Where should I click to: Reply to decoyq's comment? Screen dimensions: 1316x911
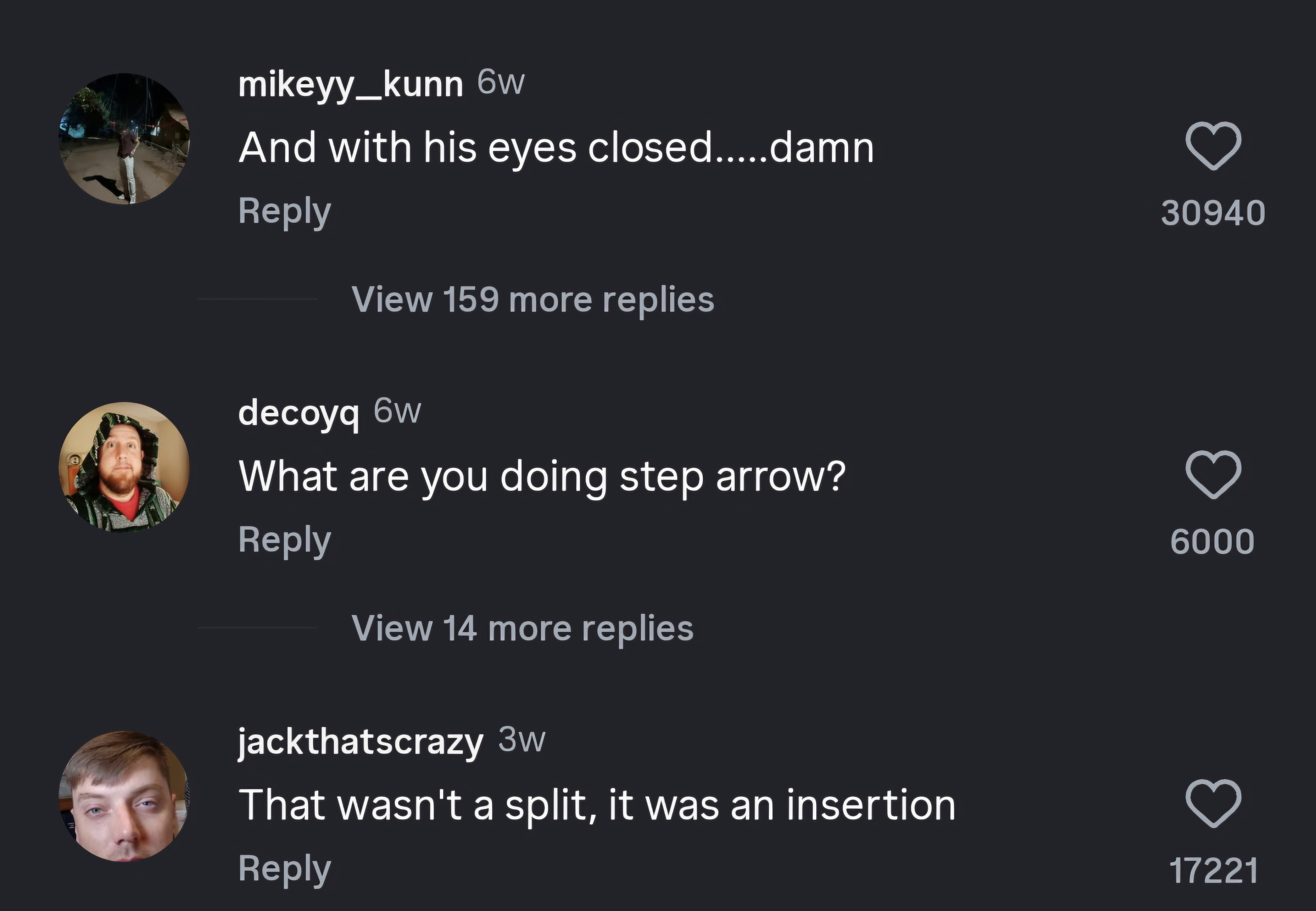coord(284,540)
